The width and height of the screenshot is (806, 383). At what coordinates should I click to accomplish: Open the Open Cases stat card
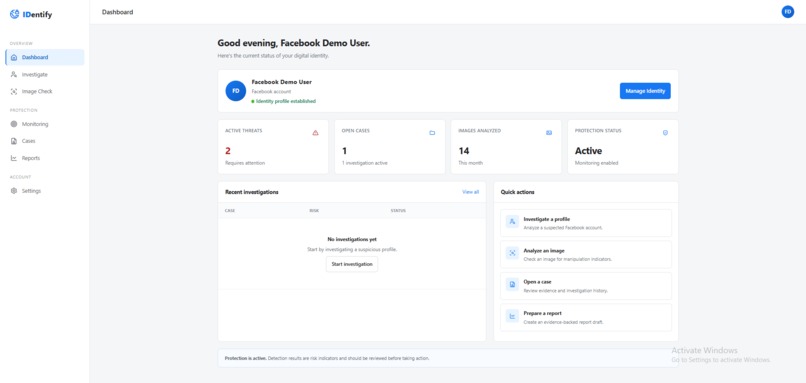click(x=390, y=147)
